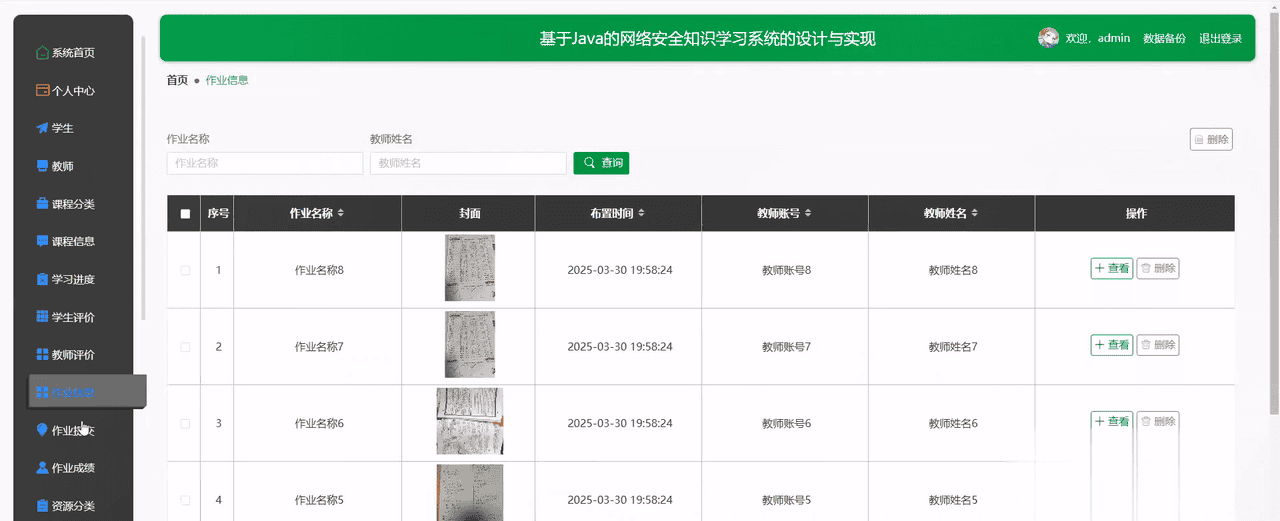Open 作业成绩 menu entry
This screenshot has height=521, width=1280.
point(73,467)
